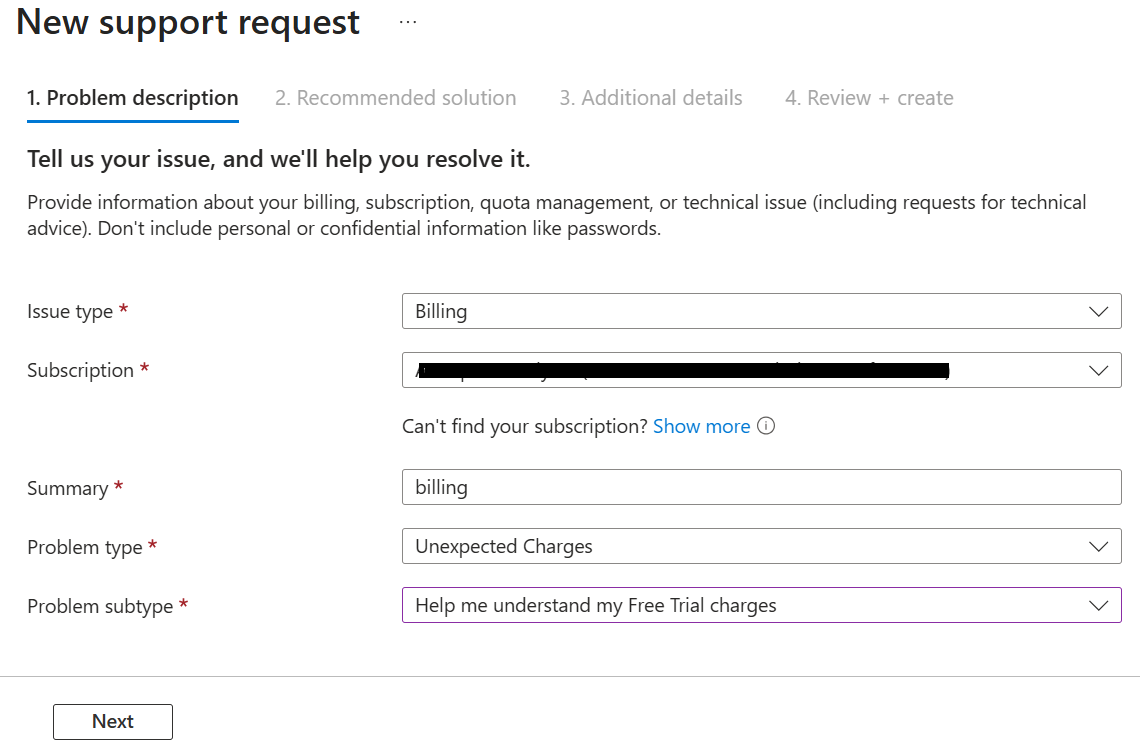
Task: Click the Problem subtype field label
Action: tap(100, 606)
